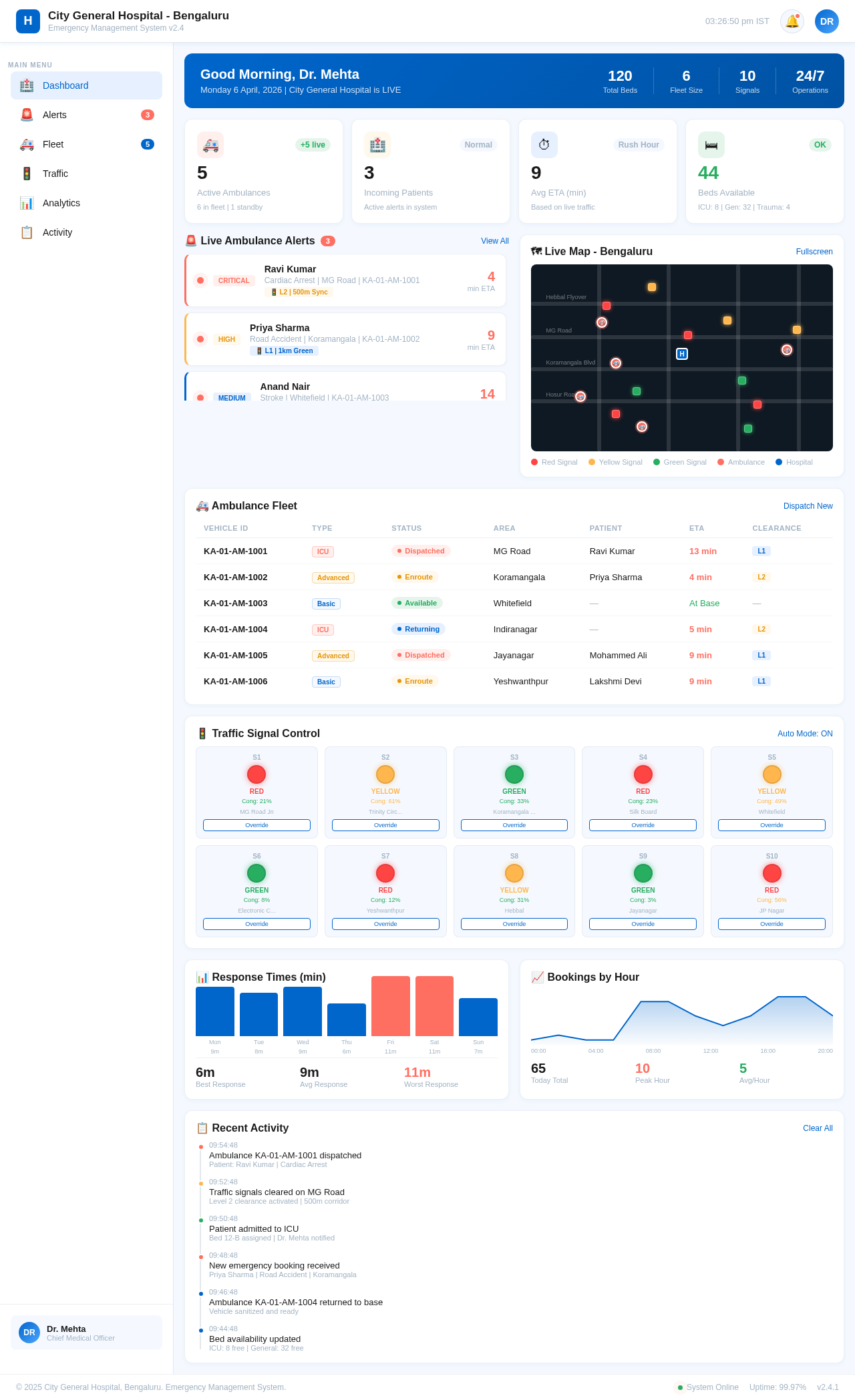The width and height of the screenshot is (855, 1400).
Task: Click the S1 red signal light
Action: pyautogui.click(x=256, y=774)
